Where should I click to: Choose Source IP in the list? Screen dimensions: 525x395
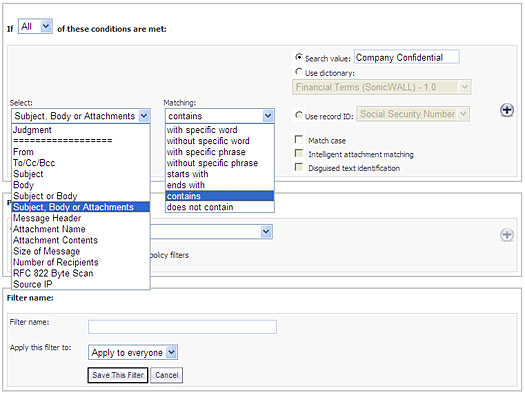[x=81, y=284]
